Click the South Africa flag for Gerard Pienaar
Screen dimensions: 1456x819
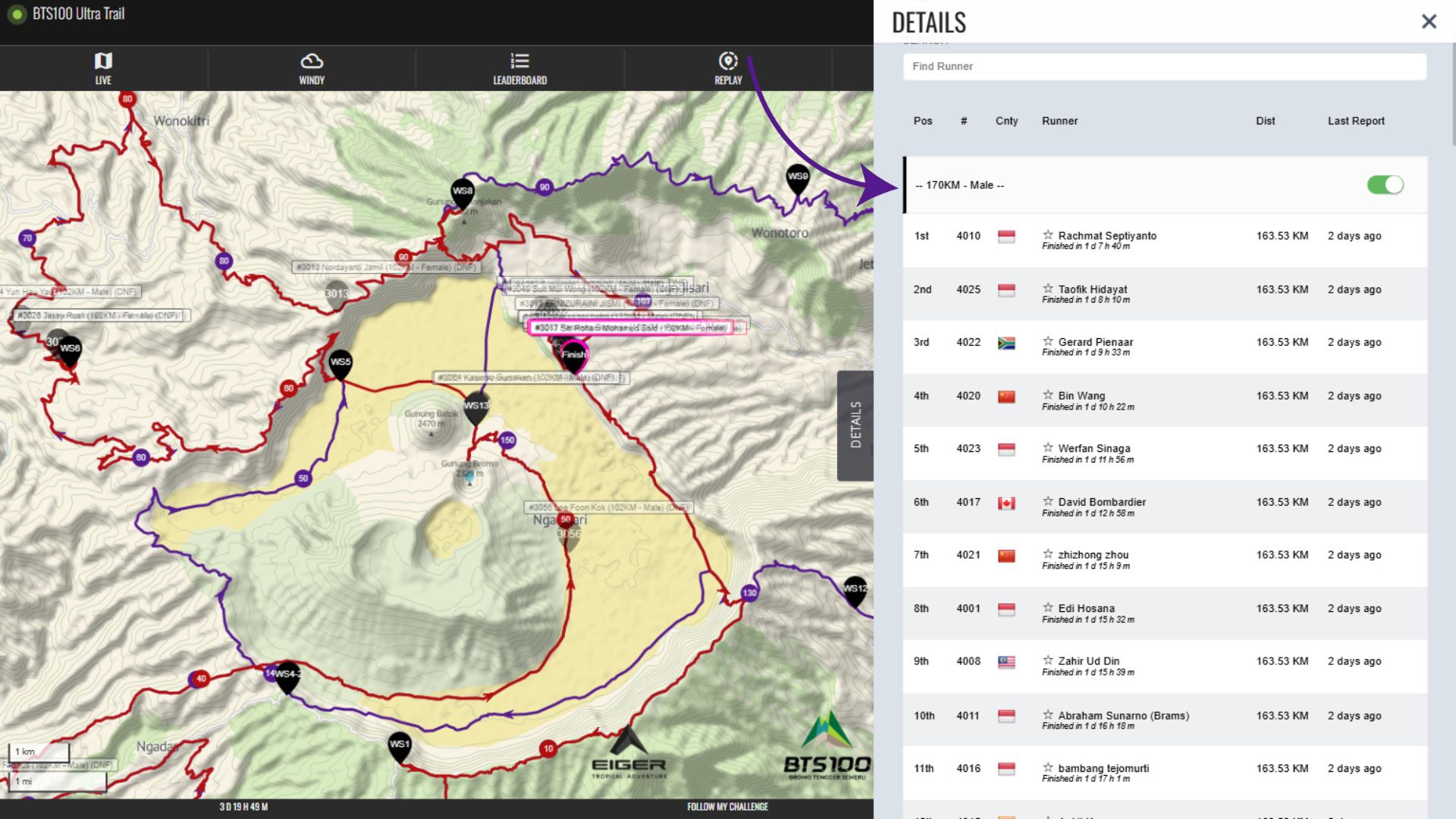tap(1006, 343)
